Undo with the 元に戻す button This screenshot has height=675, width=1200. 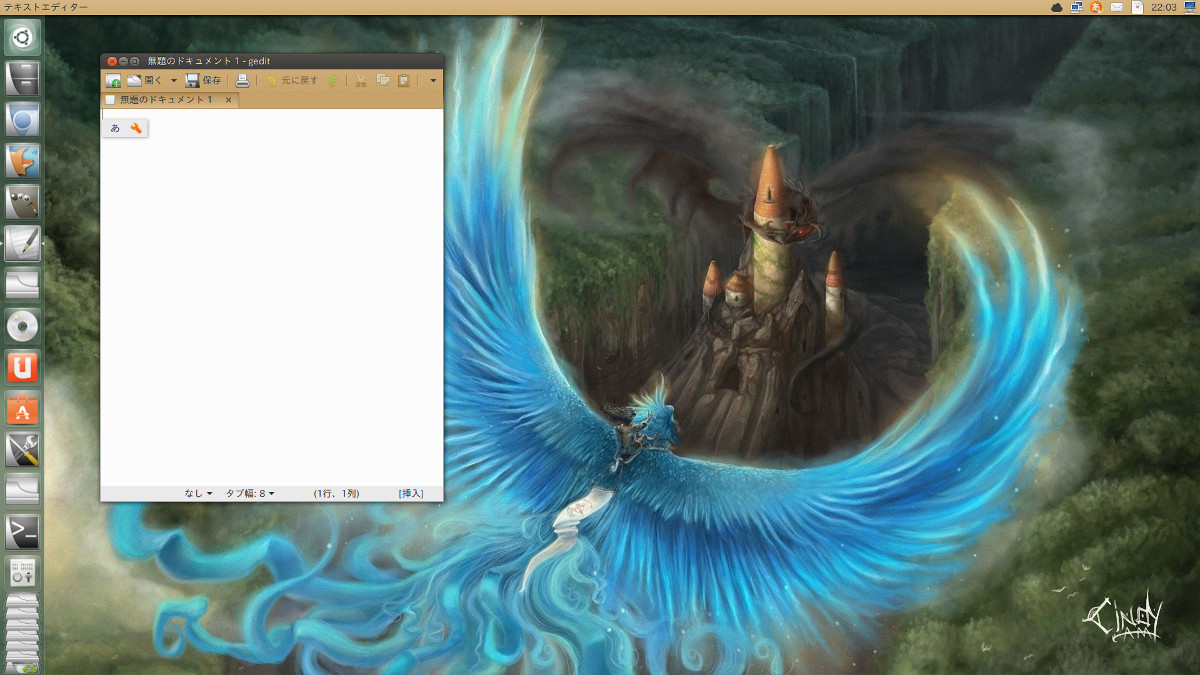pyautogui.click(x=291, y=80)
